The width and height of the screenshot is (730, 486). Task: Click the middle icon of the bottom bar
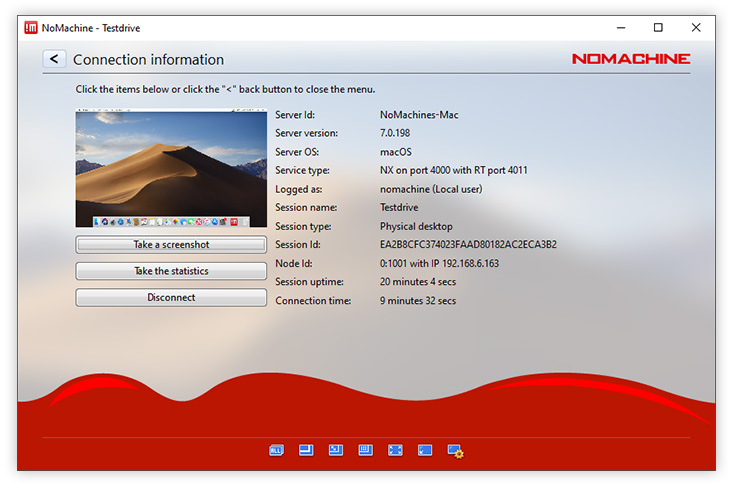pyautogui.click(x=365, y=451)
